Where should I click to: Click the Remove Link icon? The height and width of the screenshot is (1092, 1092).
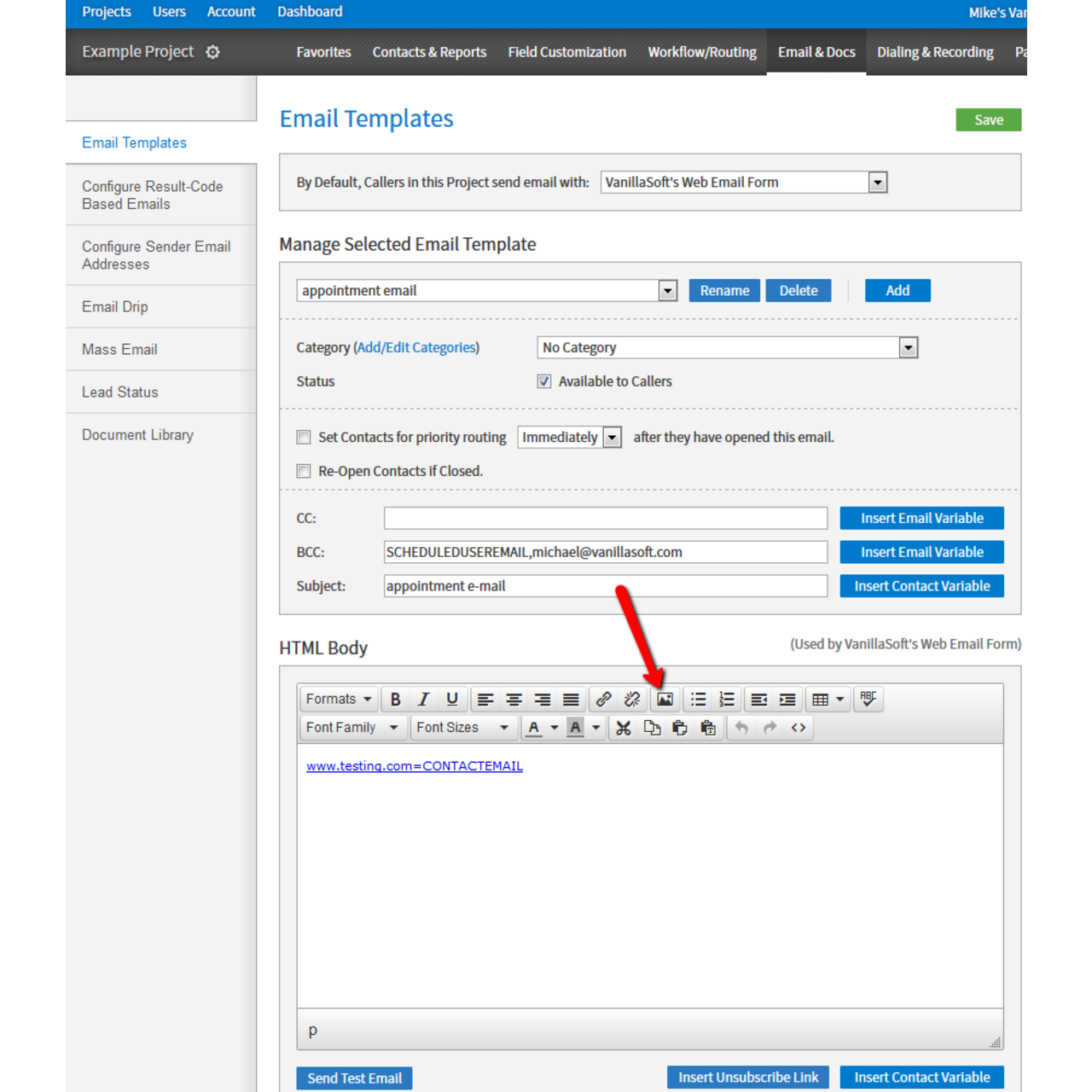click(632, 699)
